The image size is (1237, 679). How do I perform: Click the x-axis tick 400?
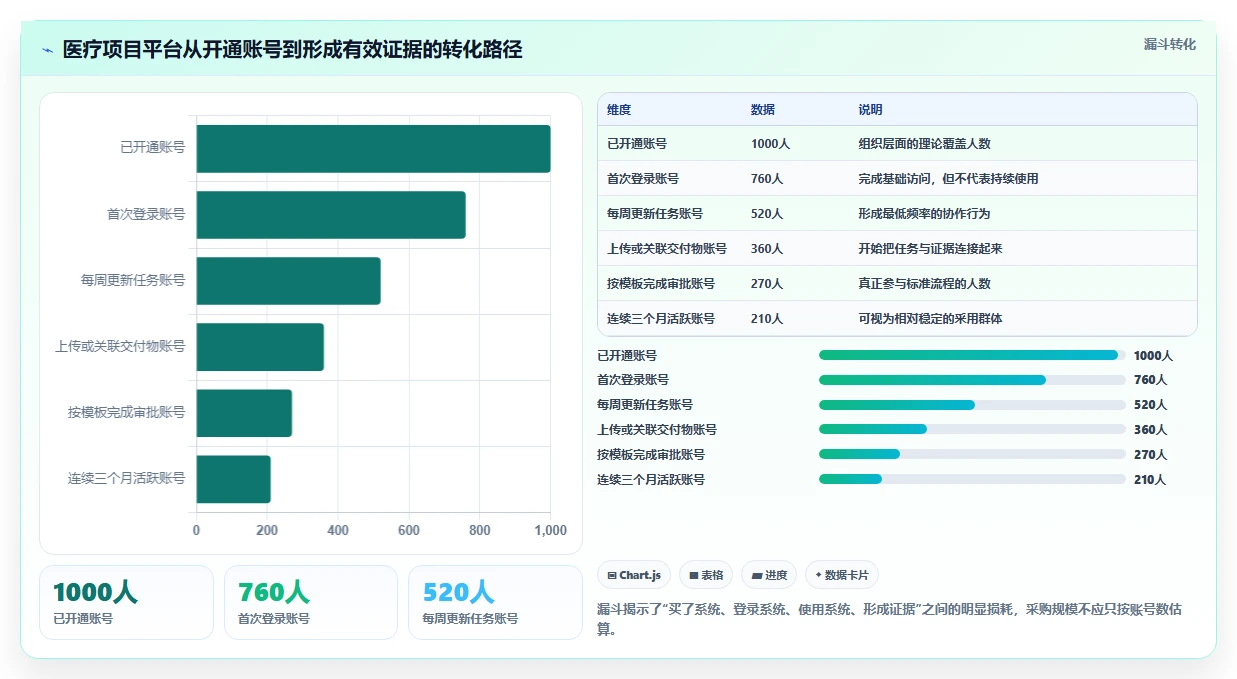[x=338, y=531]
